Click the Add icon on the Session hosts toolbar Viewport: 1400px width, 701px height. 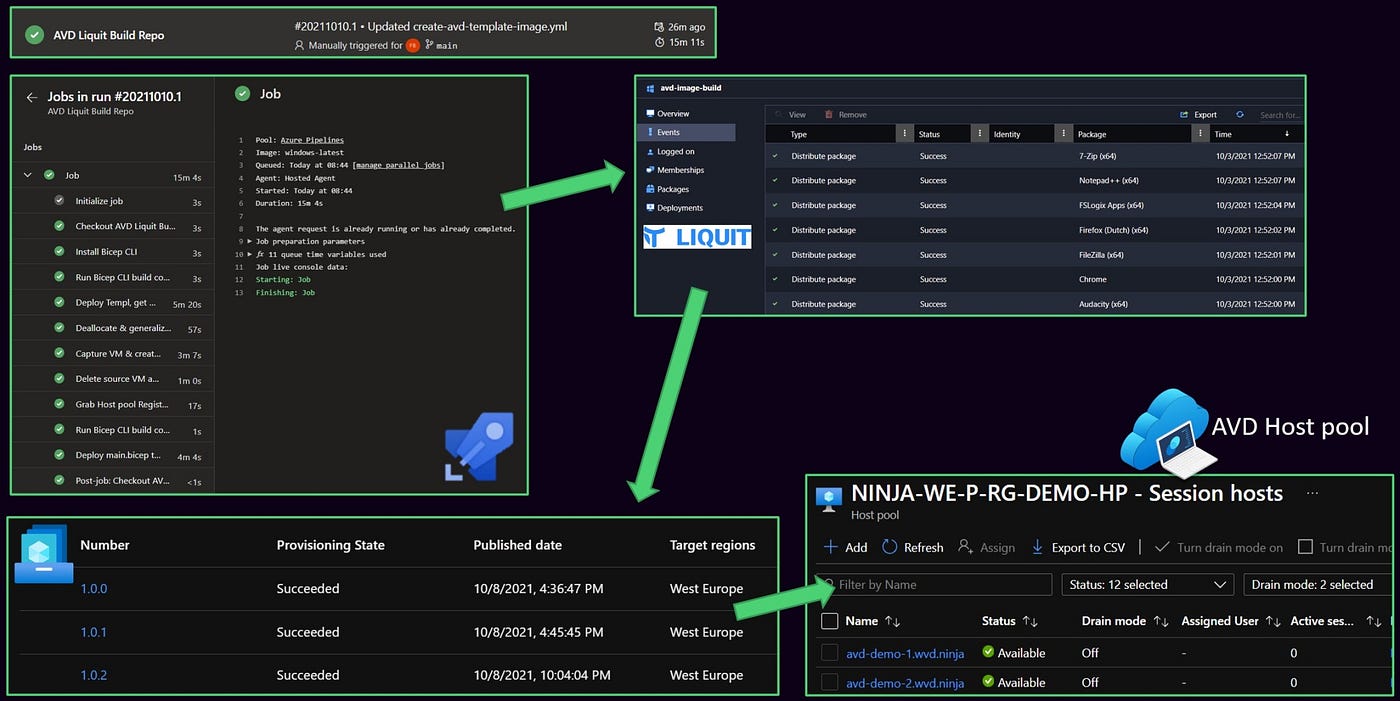[x=831, y=547]
